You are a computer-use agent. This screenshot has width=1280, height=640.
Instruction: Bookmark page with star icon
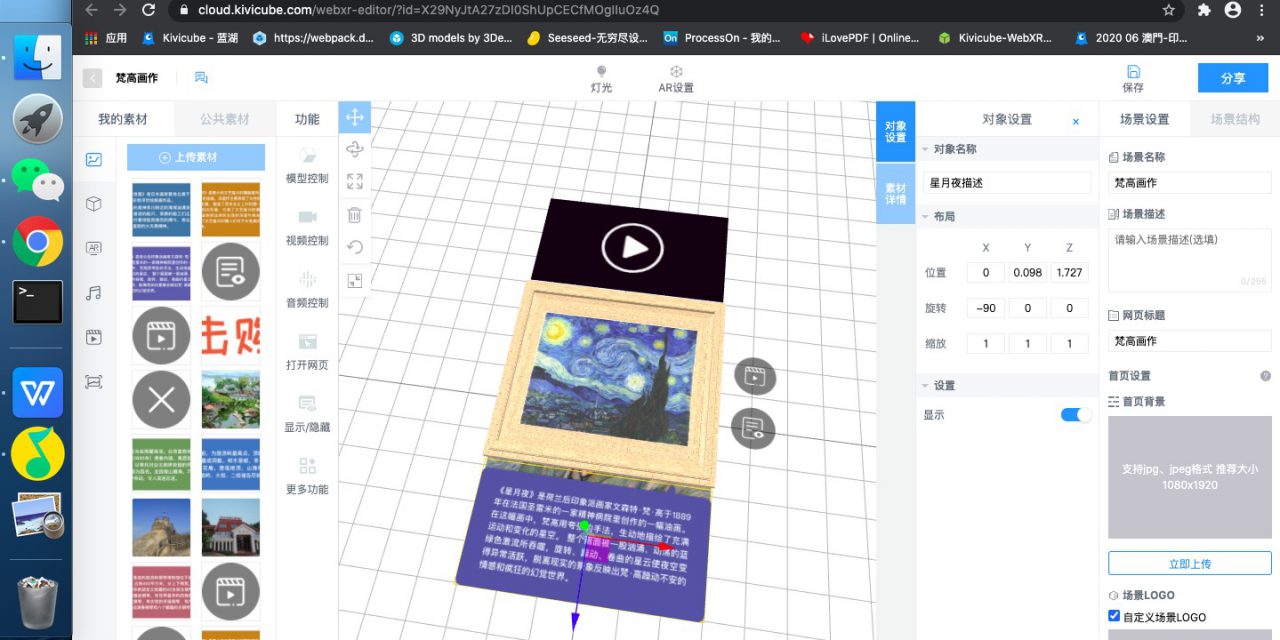[x=1168, y=10]
